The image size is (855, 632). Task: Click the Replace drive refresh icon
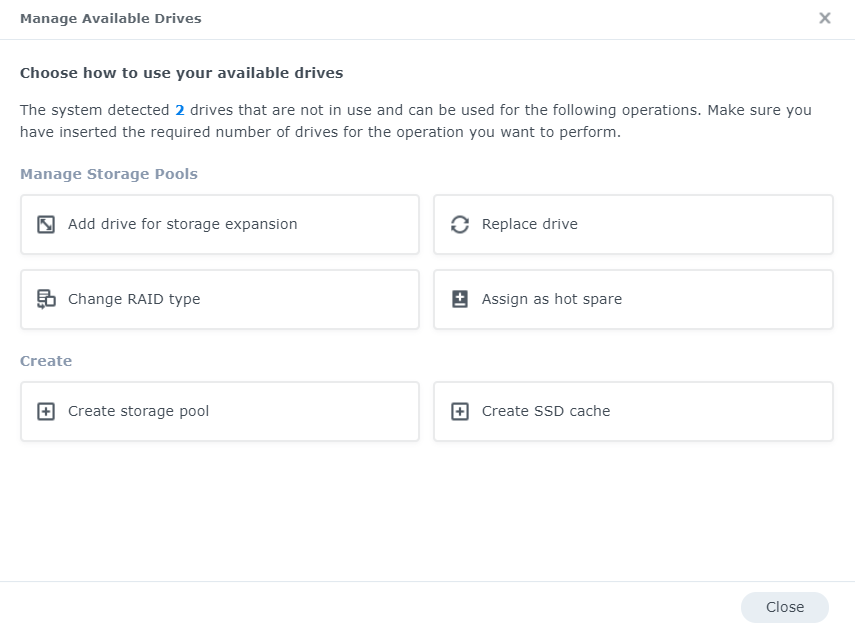460,224
